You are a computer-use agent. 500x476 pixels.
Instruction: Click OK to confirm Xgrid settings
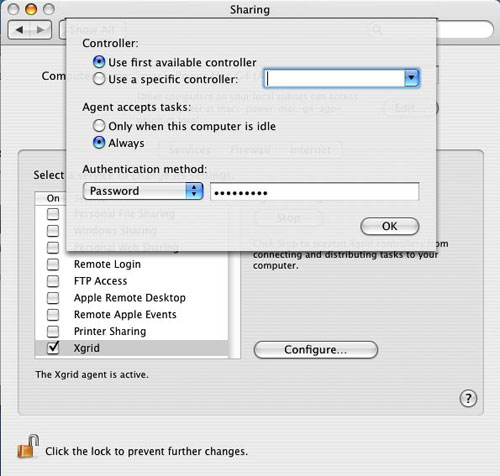pyautogui.click(x=390, y=226)
